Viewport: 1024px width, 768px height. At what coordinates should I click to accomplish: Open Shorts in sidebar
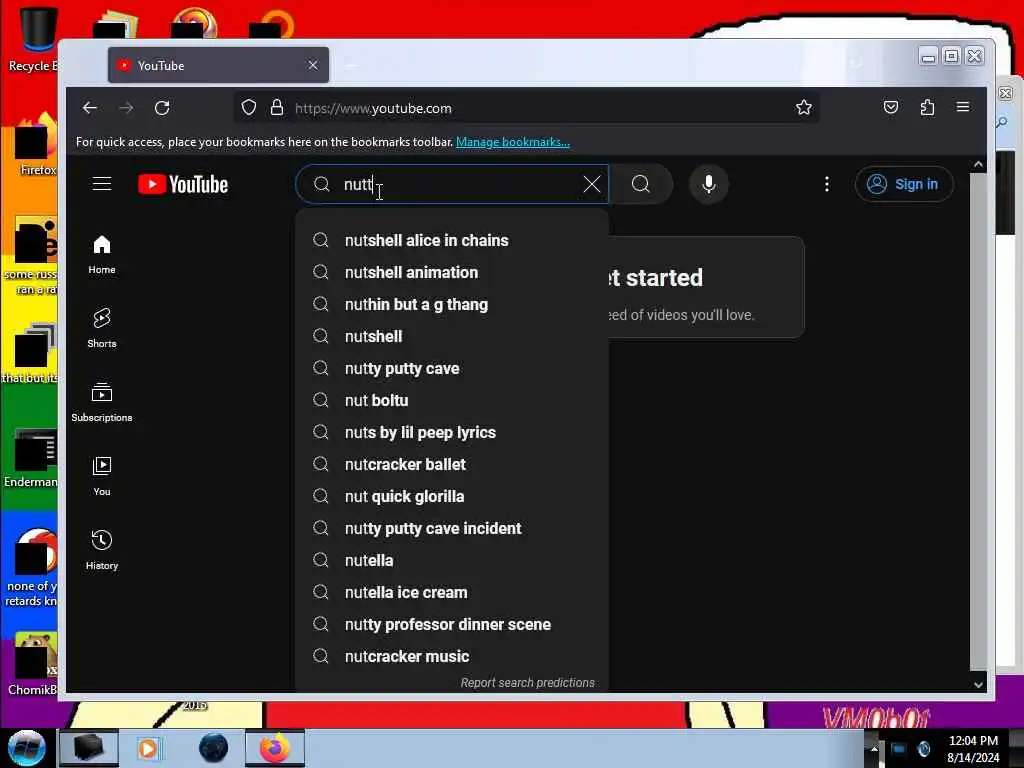(x=102, y=328)
